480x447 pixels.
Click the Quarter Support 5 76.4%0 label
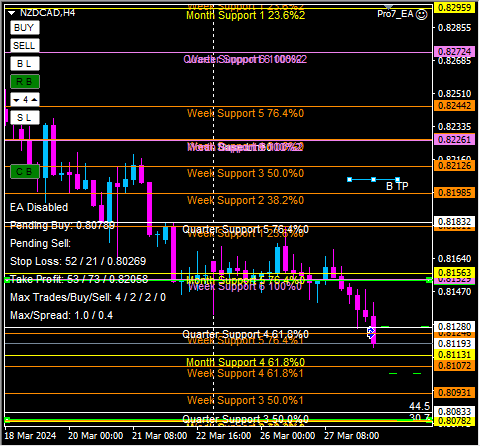(246, 229)
